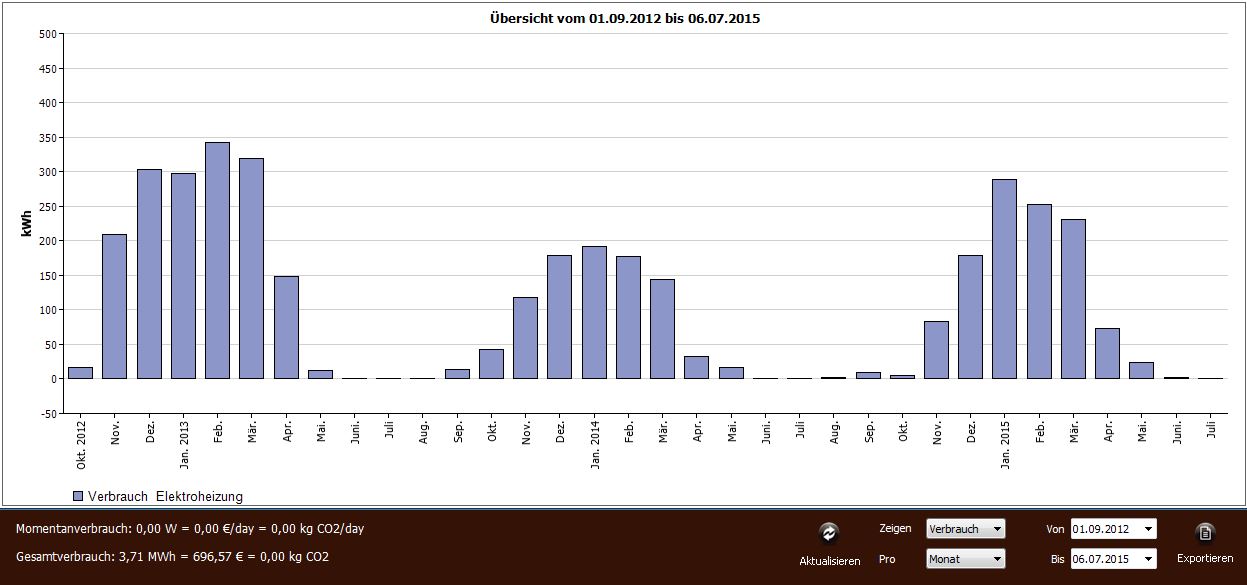Click the Exportieren text label
This screenshot has height=585, width=1247.
[1204, 559]
